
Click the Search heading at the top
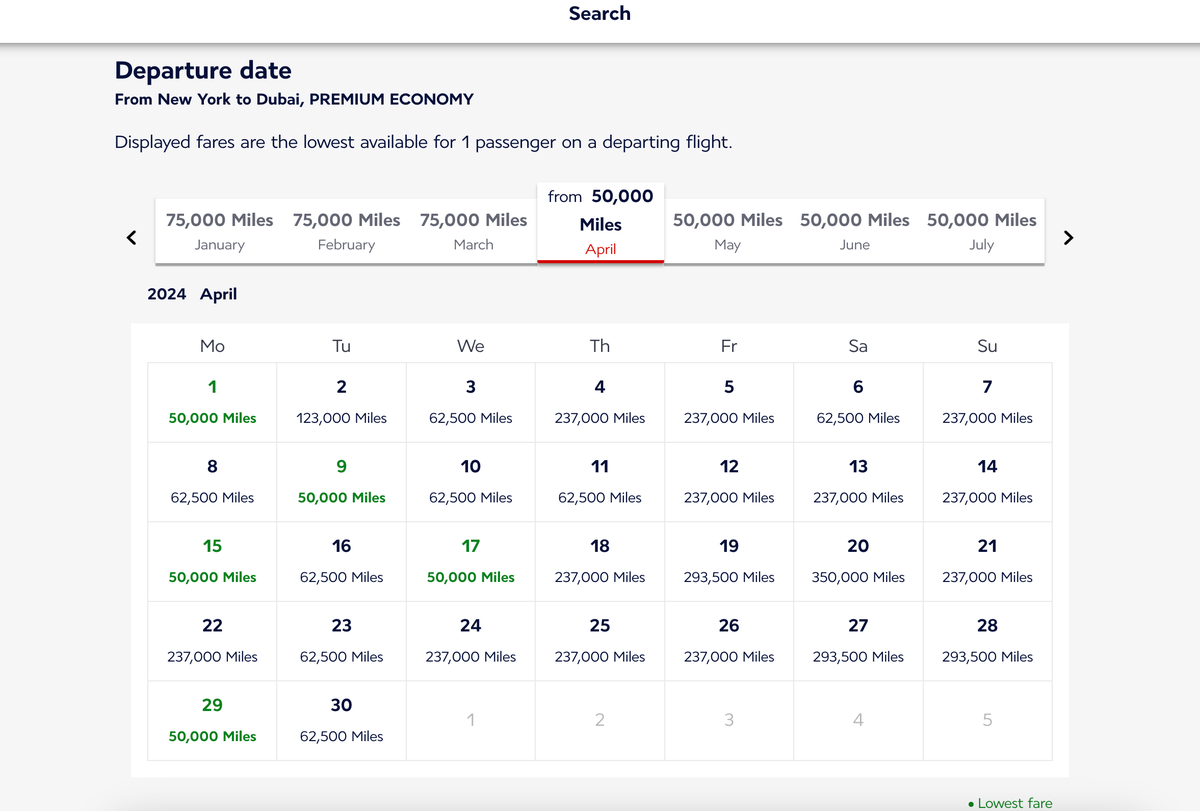[x=599, y=14]
